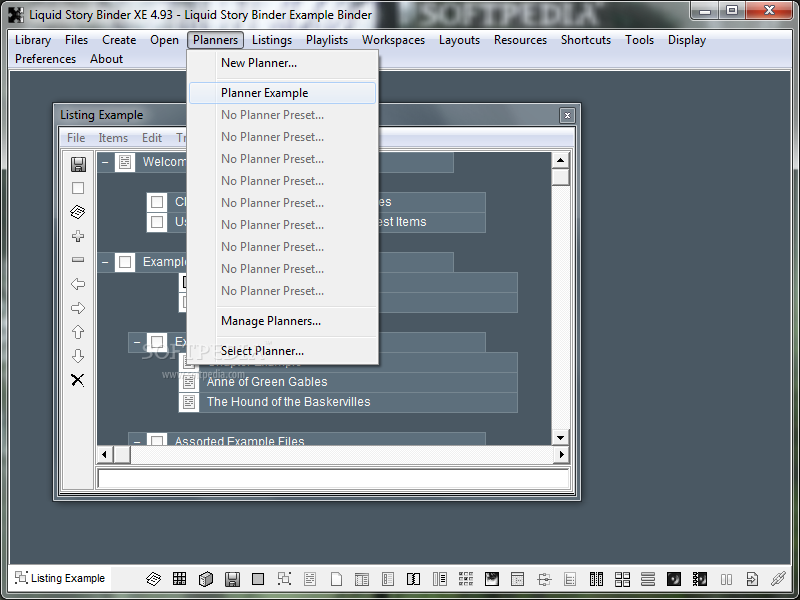Click the floppy disk save icon in Listing sidebar

(78, 164)
